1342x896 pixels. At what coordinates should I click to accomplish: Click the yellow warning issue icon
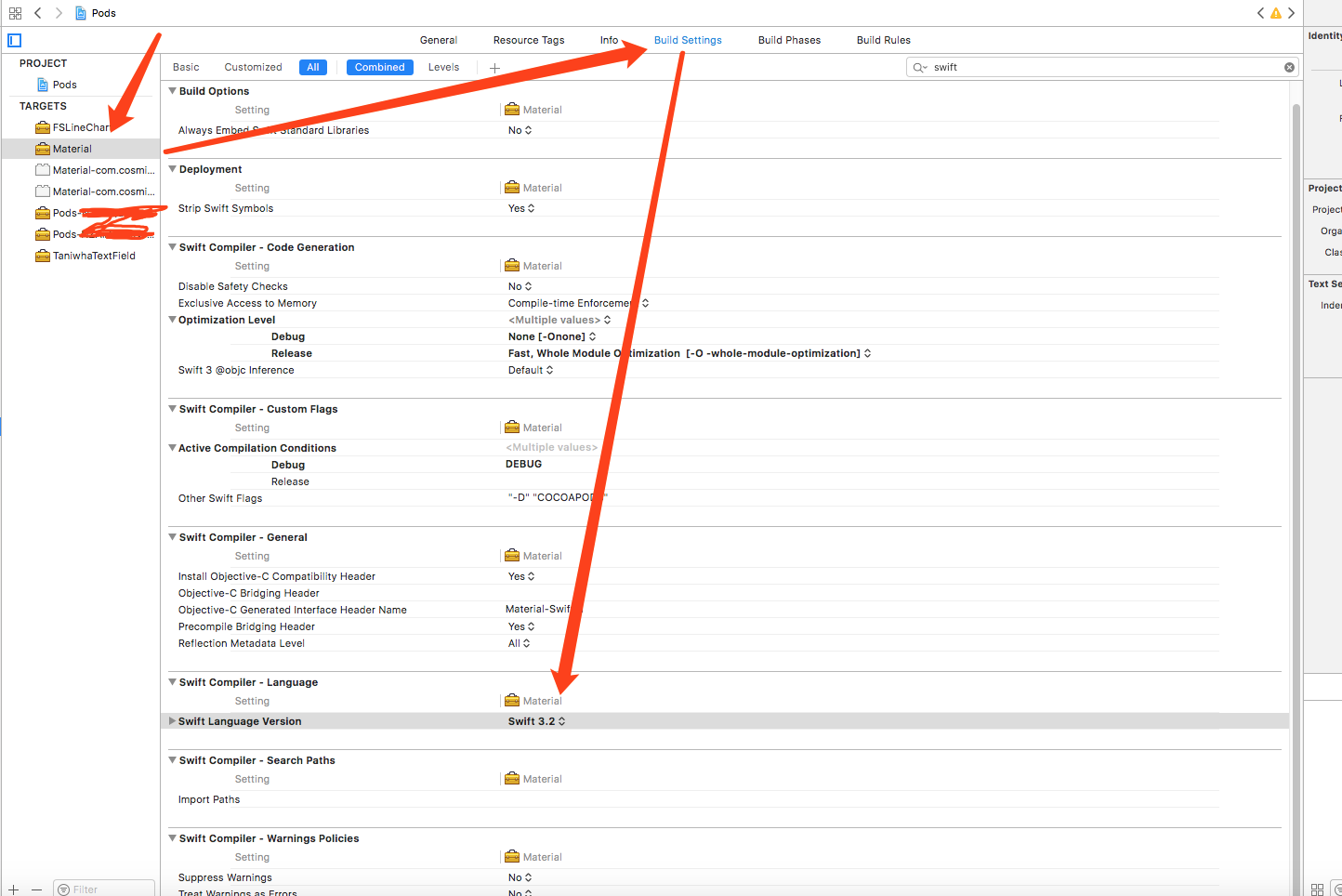(1276, 13)
